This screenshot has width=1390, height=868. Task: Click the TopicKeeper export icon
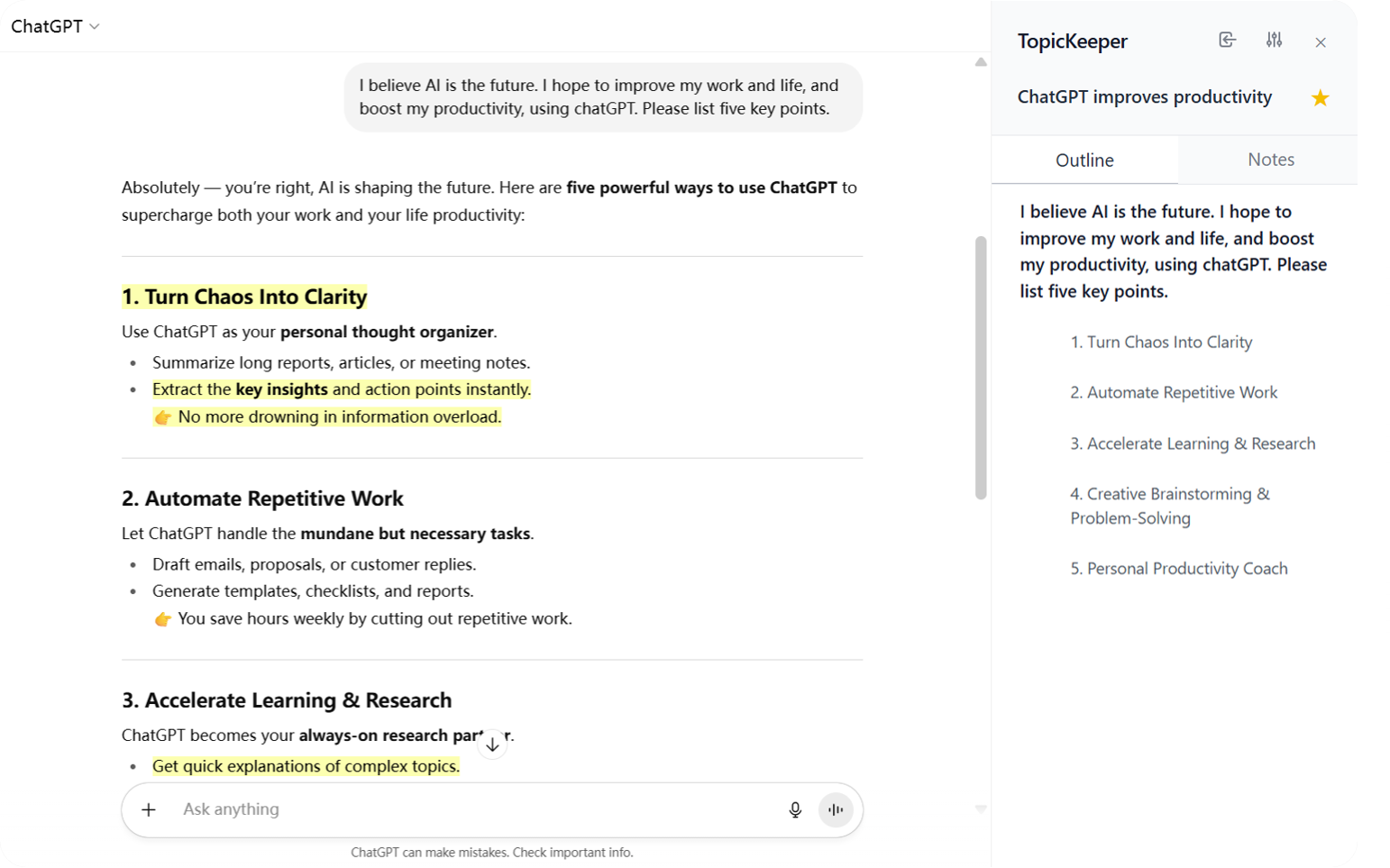1227,40
